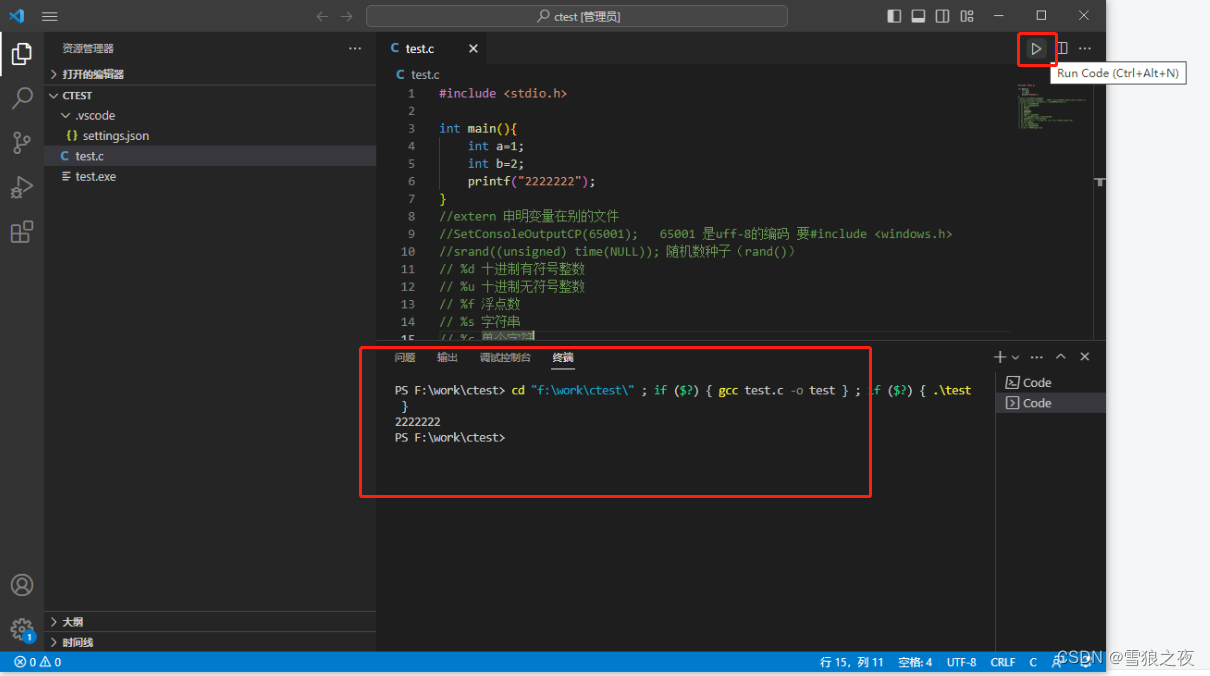Click the terminal prompt PS F:\work\ctest>

(x=450, y=438)
